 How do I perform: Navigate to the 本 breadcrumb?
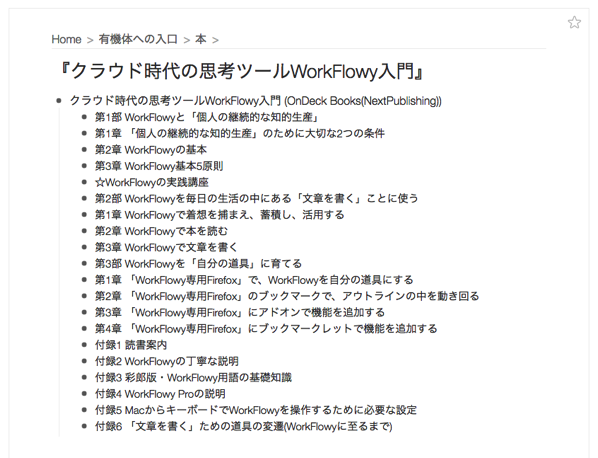pos(201,39)
